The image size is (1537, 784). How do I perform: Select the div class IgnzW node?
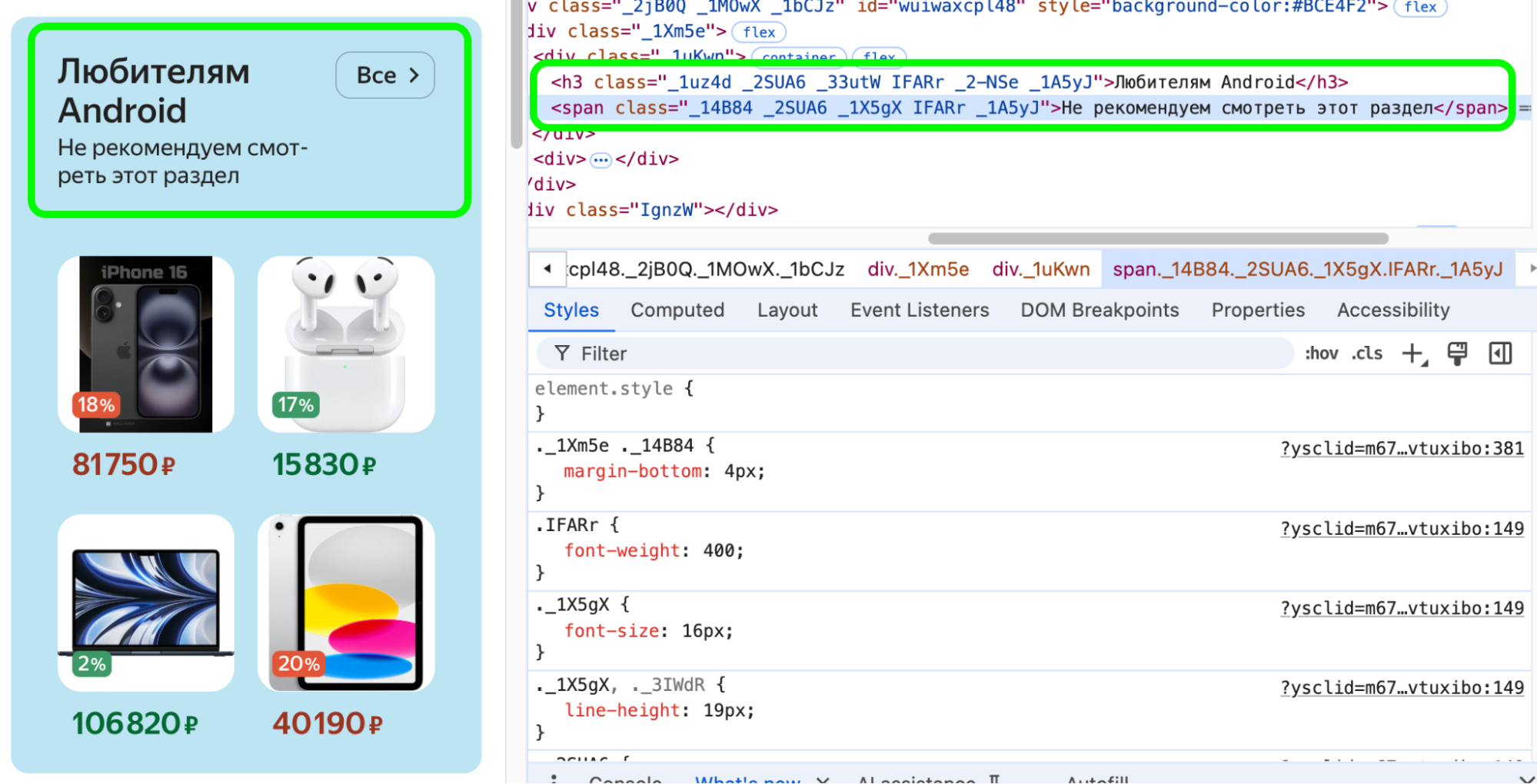[x=653, y=210]
